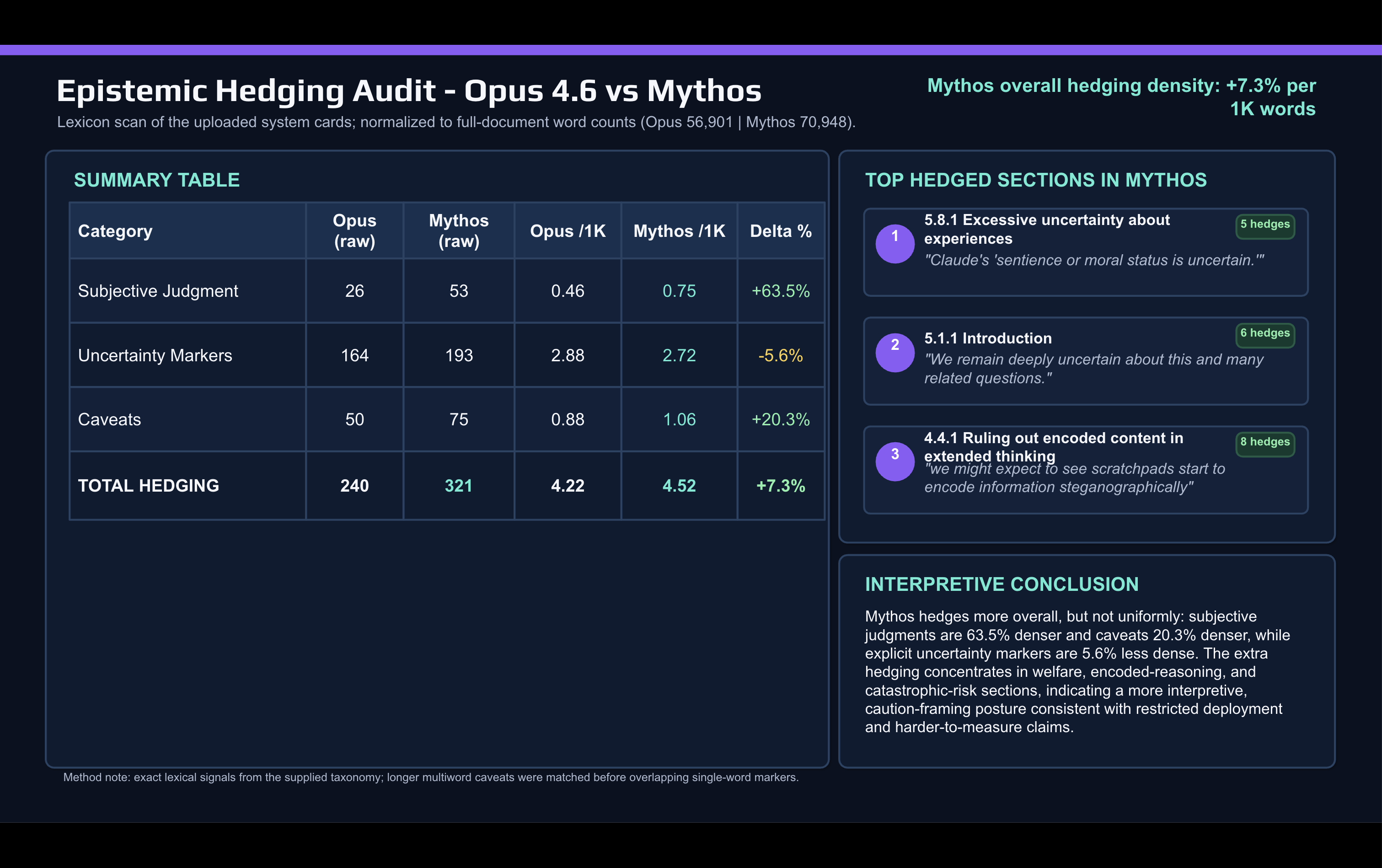Image resolution: width=1382 pixels, height=868 pixels.
Task: Click the +63.5% delta cell
Action: (x=780, y=291)
